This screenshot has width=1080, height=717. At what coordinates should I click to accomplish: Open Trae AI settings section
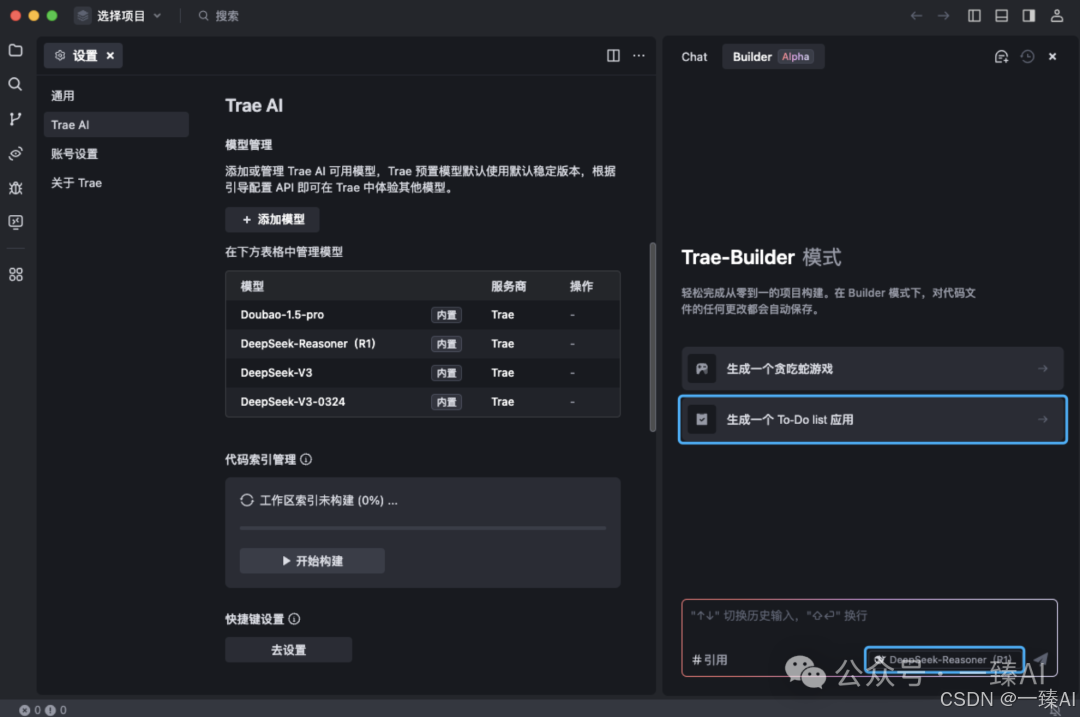coord(116,125)
